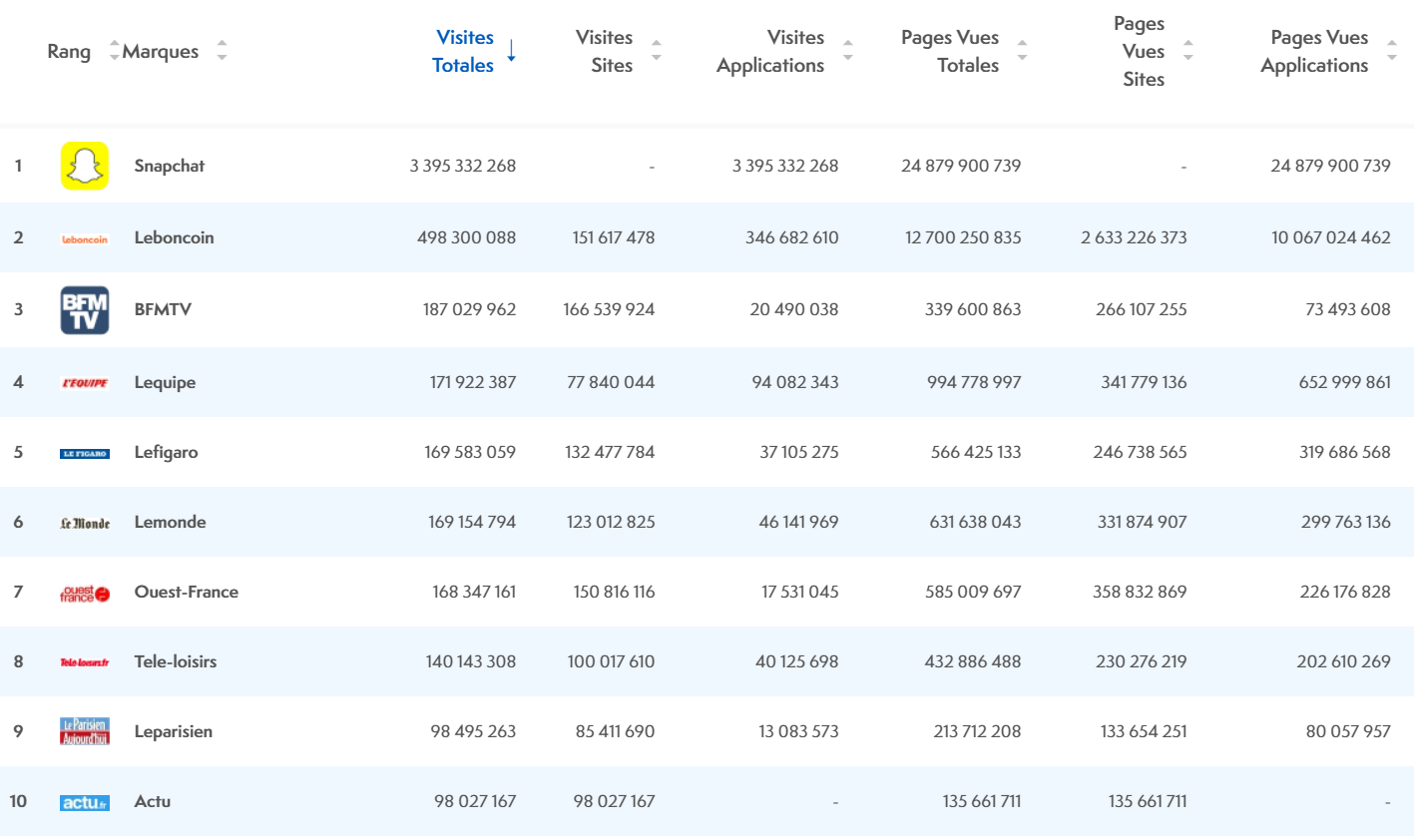The width and height of the screenshot is (1414, 840).
Task: Click the value 12 700 250 835
Action: [x=963, y=237]
